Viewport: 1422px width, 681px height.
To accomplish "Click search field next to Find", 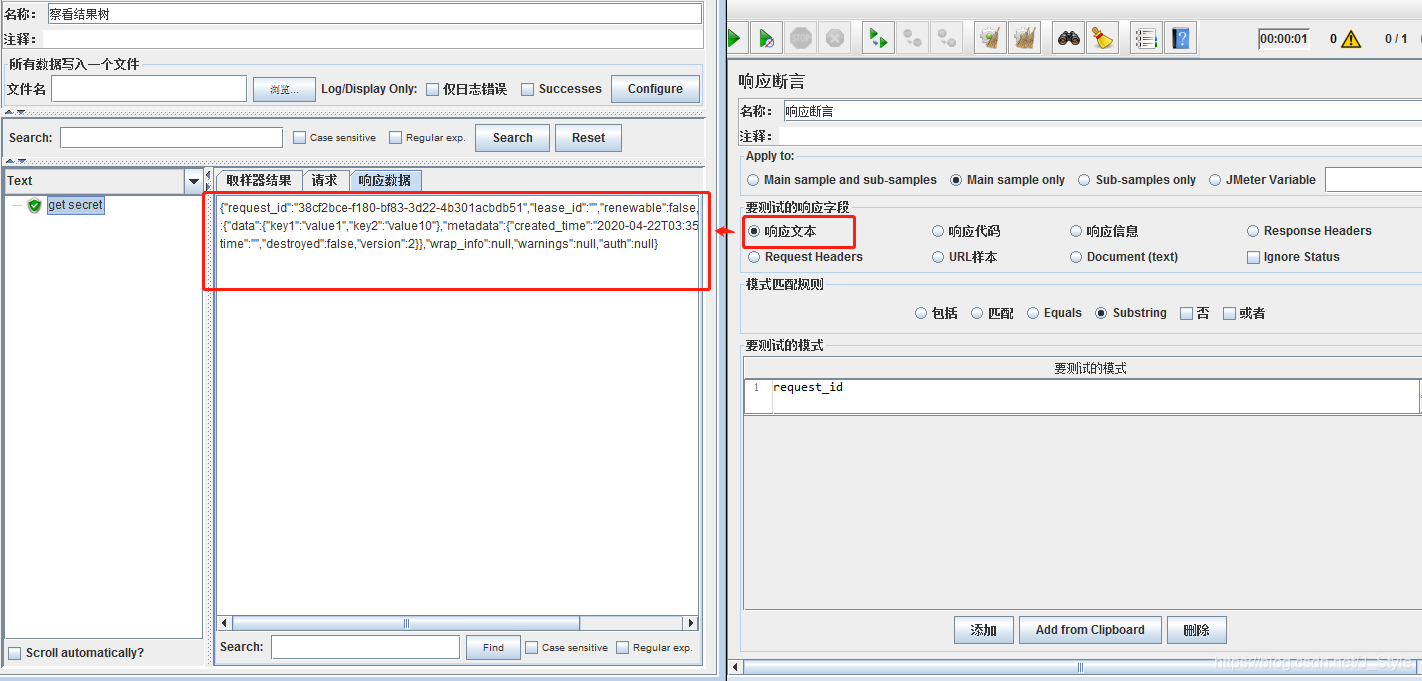I will [x=365, y=647].
